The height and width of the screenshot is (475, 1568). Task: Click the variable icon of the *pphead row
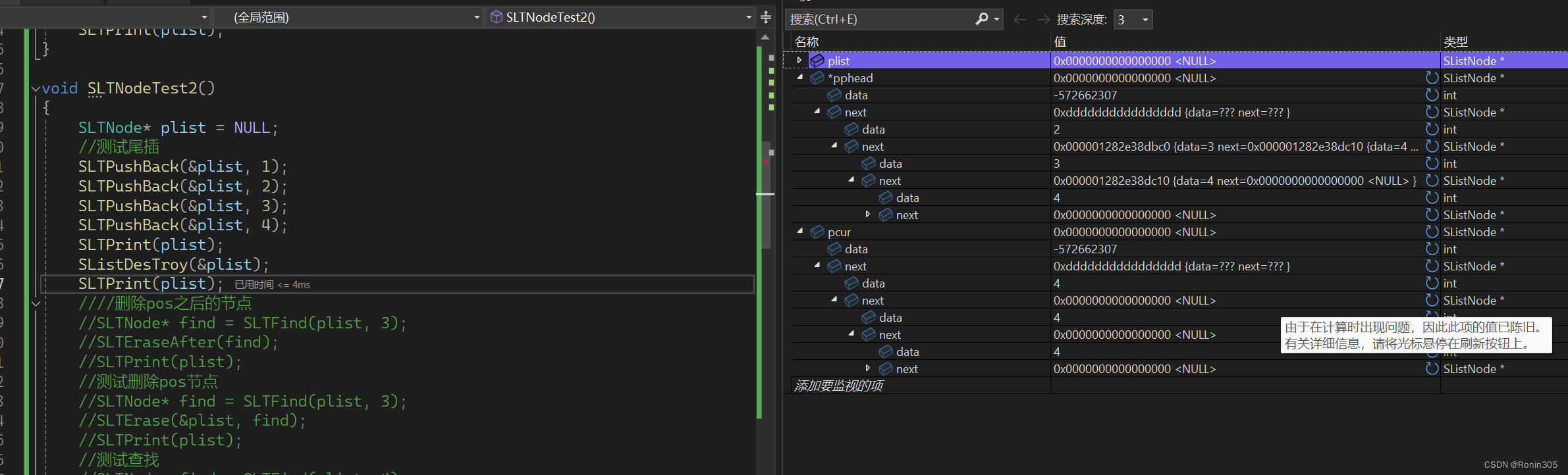817,78
